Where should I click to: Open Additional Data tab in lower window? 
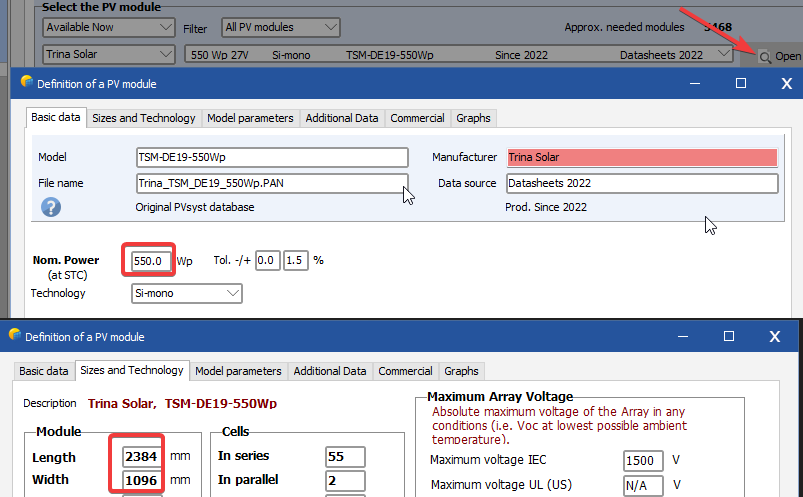point(330,371)
